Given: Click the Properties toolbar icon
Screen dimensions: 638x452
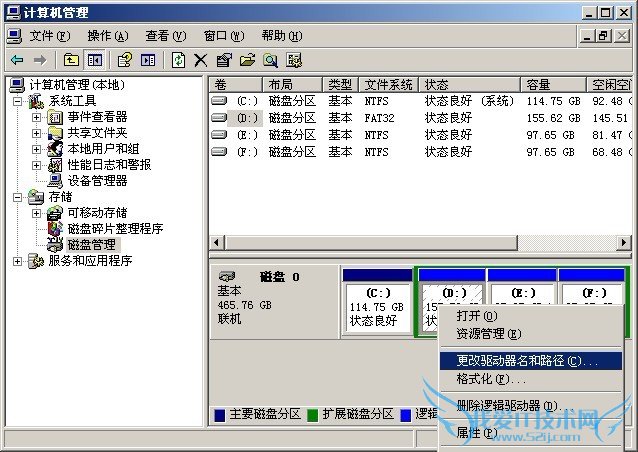Looking at the screenshot, I should click(223, 60).
